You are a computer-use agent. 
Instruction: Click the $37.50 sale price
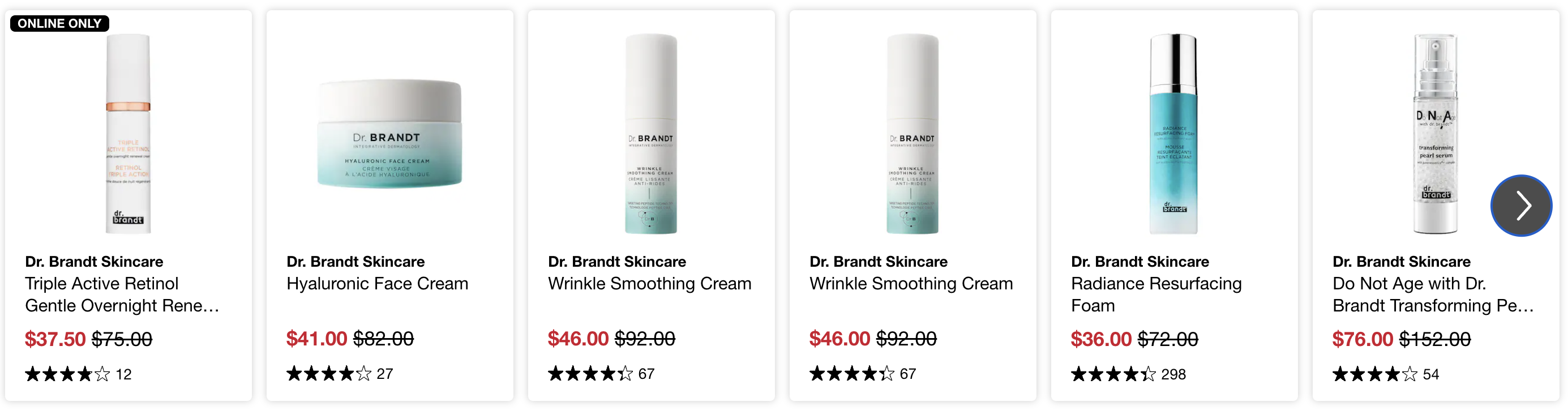click(x=55, y=339)
